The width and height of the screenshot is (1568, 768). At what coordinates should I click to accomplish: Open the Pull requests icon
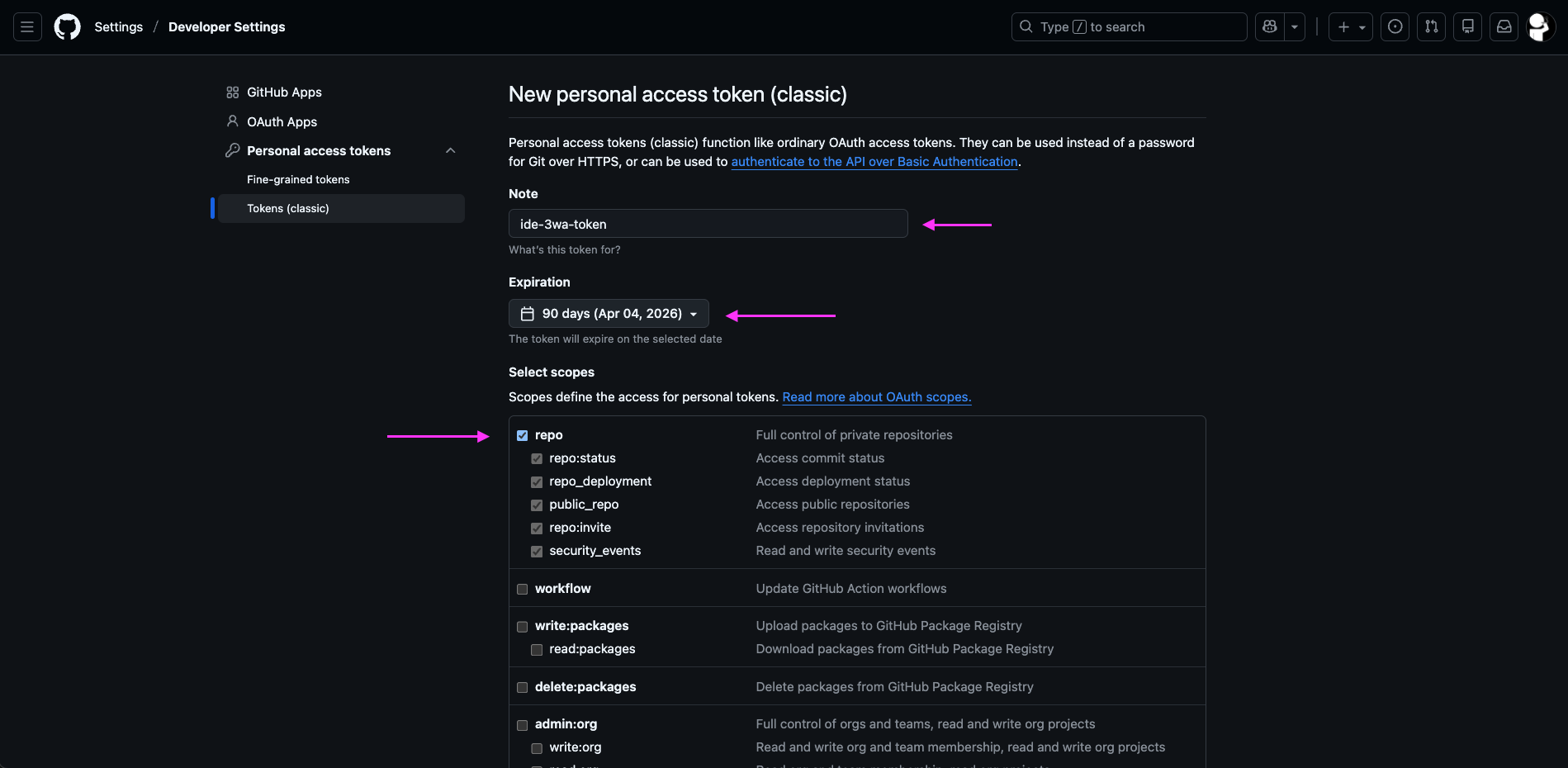(x=1431, y=27)
